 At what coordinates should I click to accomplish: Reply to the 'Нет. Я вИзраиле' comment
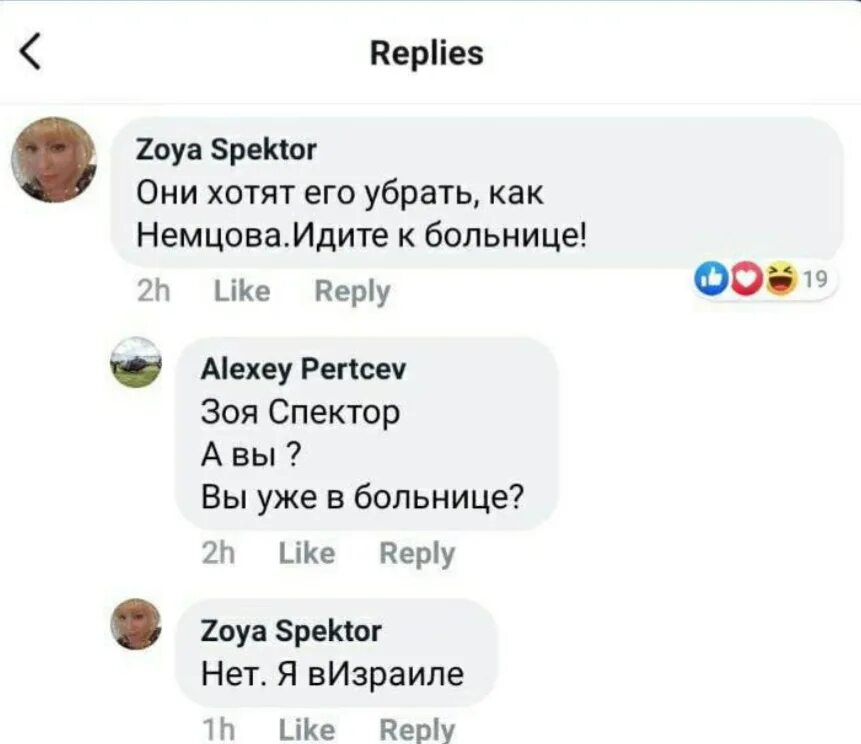(417, 731)
